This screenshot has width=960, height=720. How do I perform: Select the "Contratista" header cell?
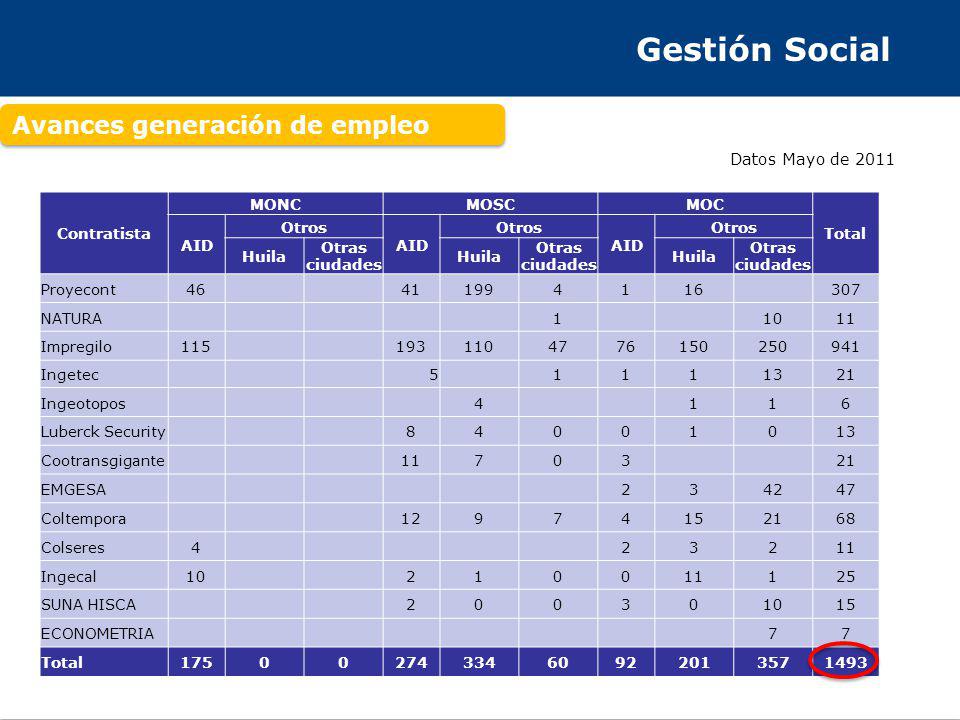[x=103, y=233]
